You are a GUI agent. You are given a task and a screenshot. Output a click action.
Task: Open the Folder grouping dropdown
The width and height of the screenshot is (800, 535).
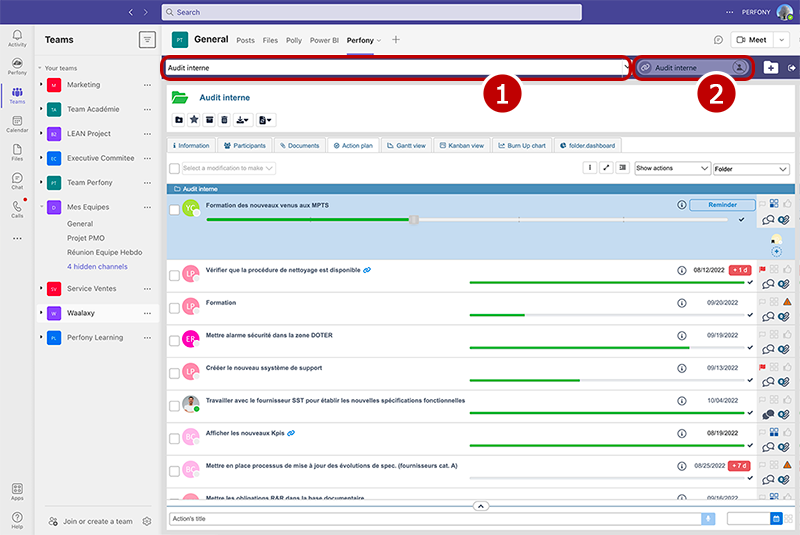pos(751,169)
